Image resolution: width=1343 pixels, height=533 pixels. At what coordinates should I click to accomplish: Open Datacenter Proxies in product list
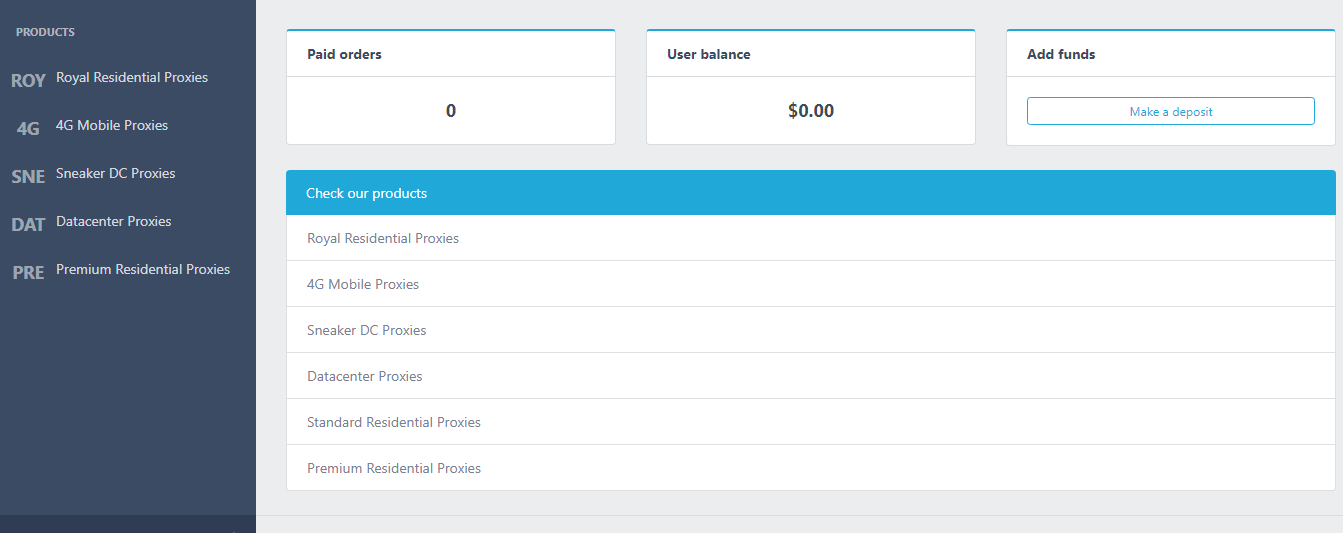click(x=365, y=376)
